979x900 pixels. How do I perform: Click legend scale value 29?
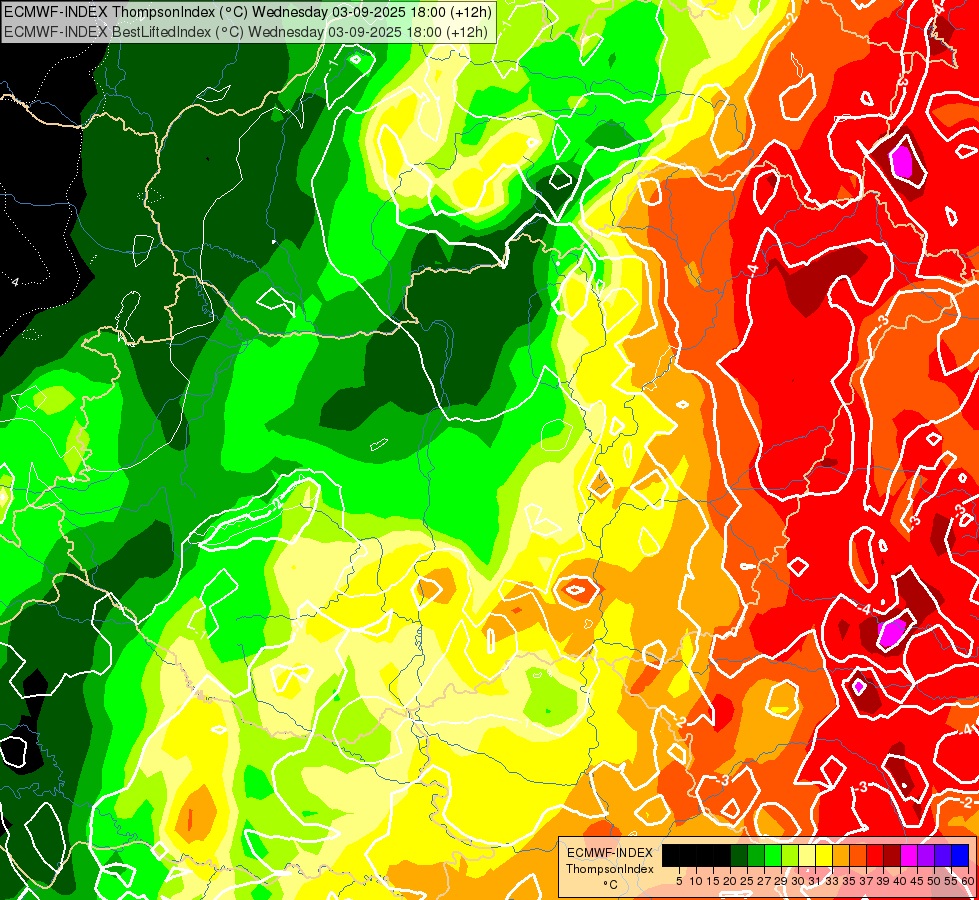pos(781,881)
